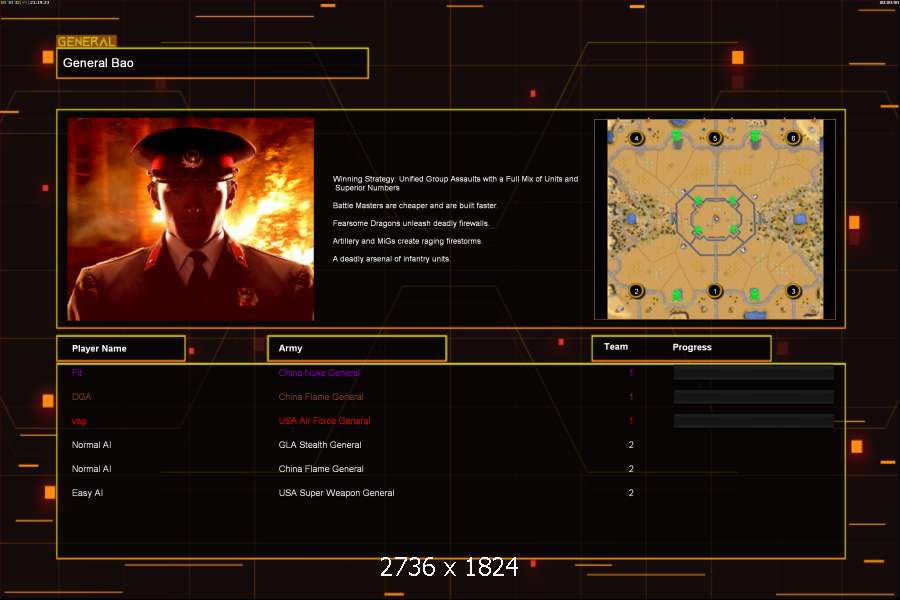Image resolution: width=900 pixels, height=600 pixels.
Task: Click DGA's China Flame General army text
Action: tap(321, 397)
